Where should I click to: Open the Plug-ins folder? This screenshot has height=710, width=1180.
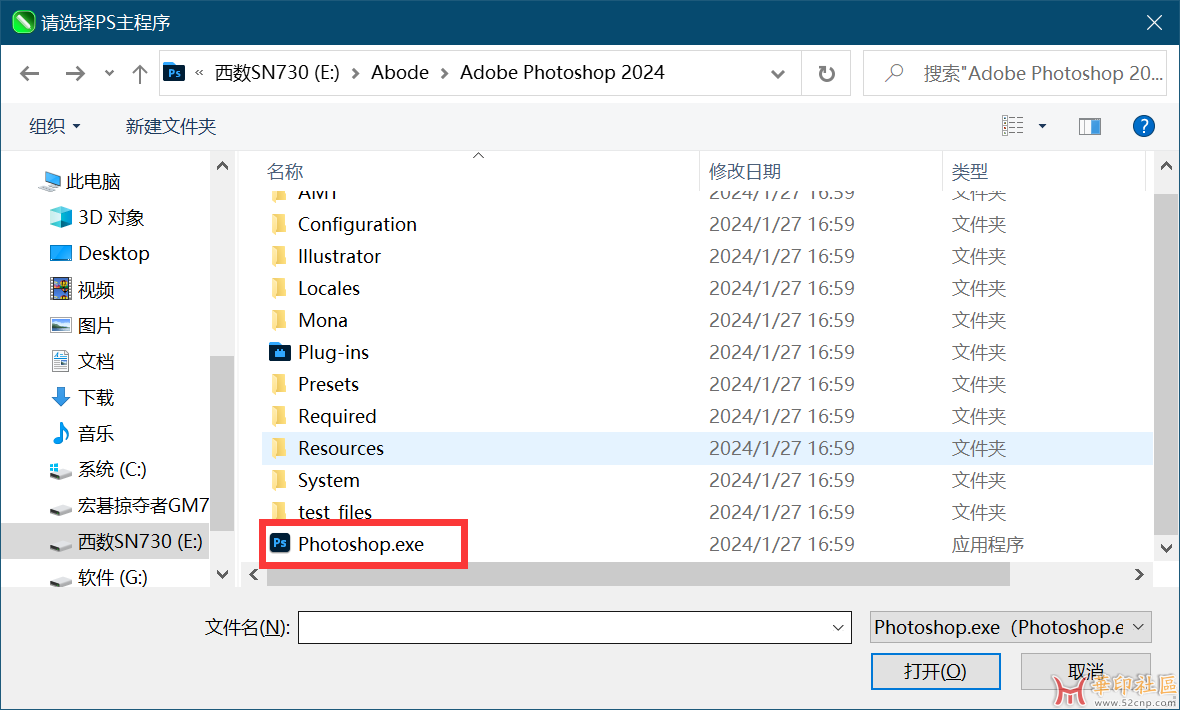[x=333, y=352]
